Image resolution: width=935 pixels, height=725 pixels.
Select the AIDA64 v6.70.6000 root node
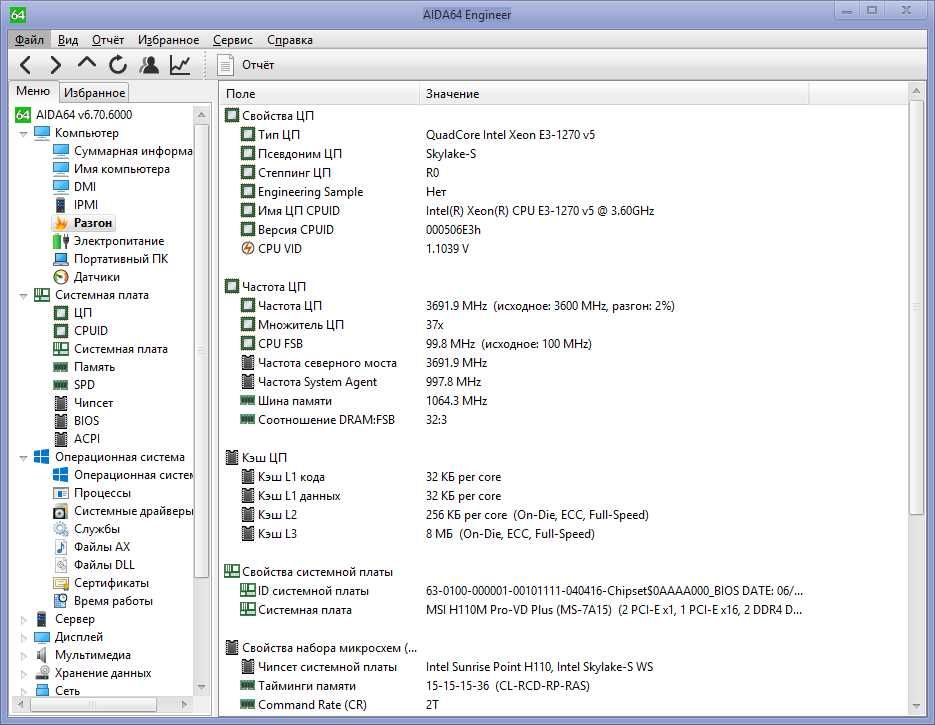pyautogui.click(x=84, y=114)
